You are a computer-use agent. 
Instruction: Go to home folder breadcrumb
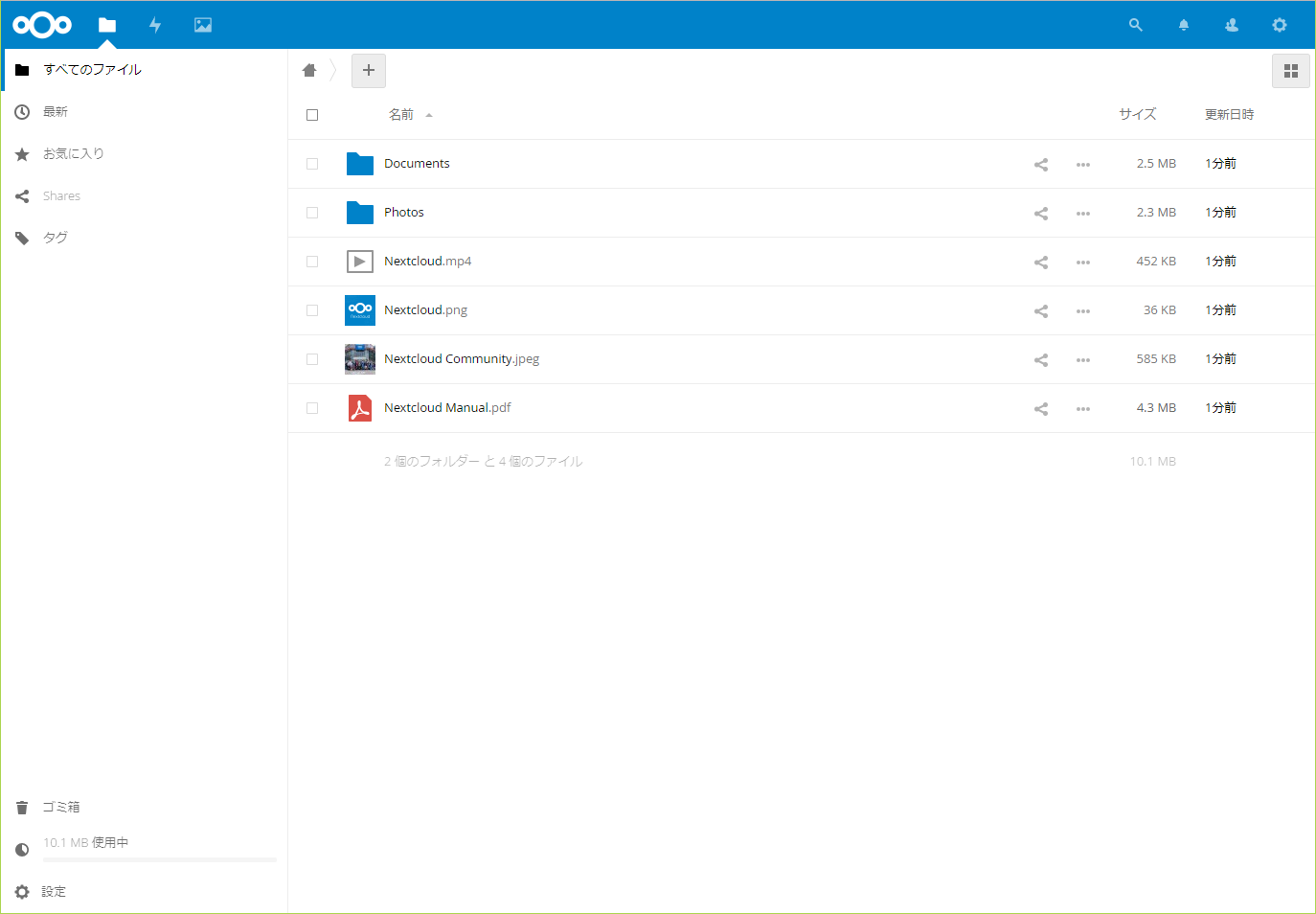[x=309, y=71]
